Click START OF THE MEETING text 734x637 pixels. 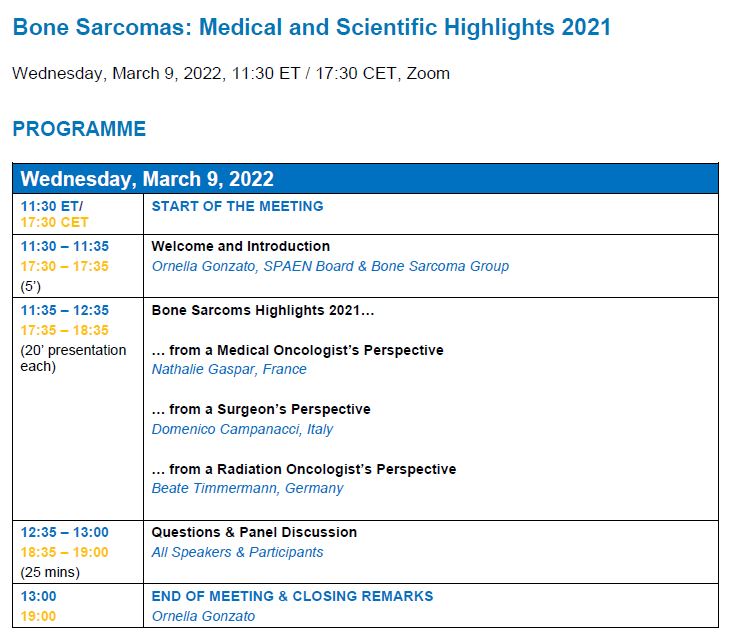click(237, 206)
